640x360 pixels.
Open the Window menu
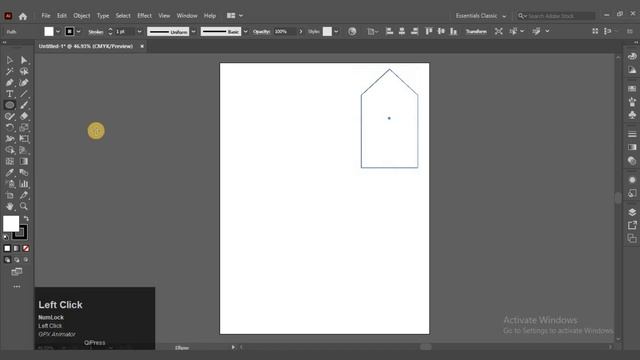pos(187,16)
